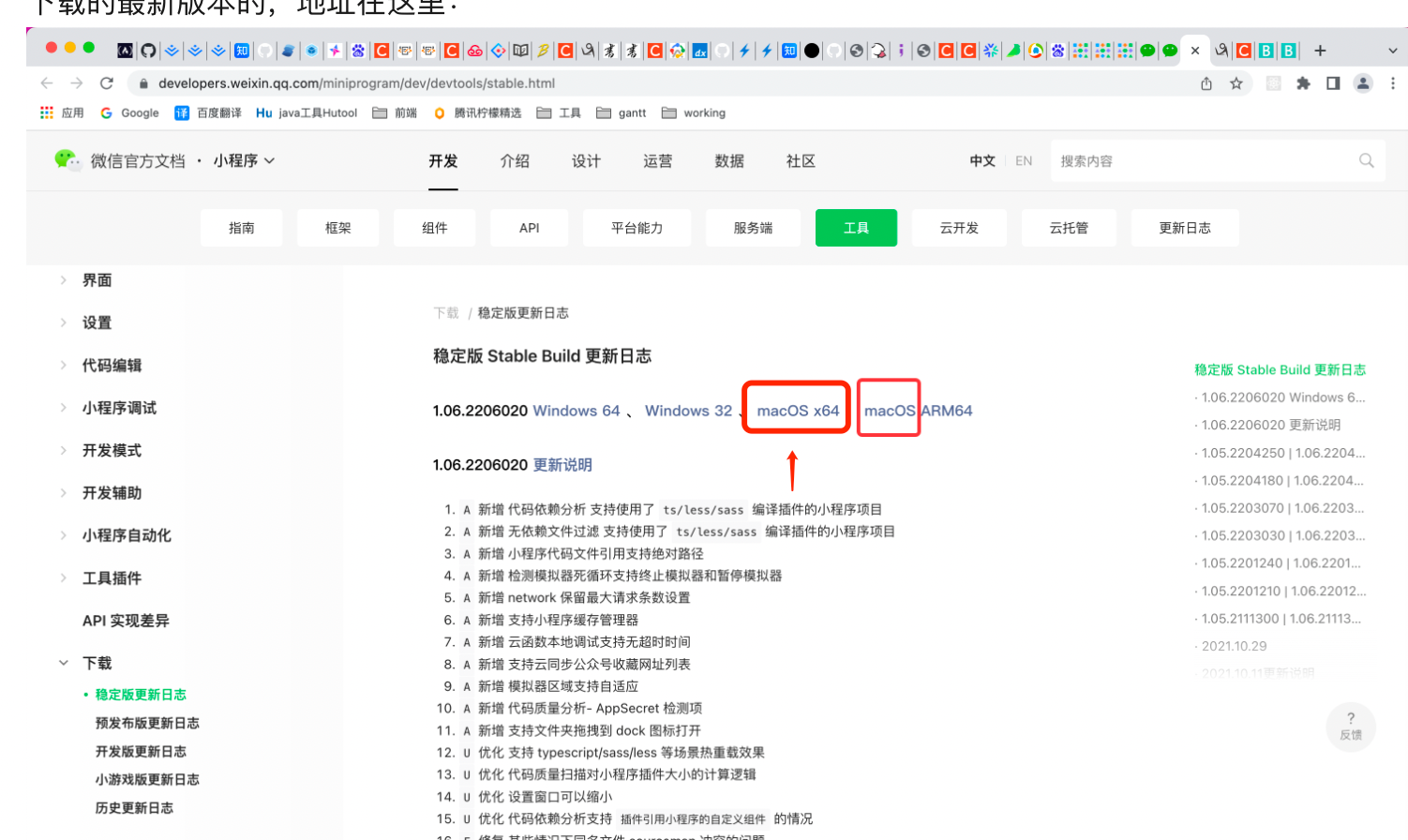Open the 前端 bookmarks folder
This screenshot has width=1408, height=840.
[x=395, y=112]
